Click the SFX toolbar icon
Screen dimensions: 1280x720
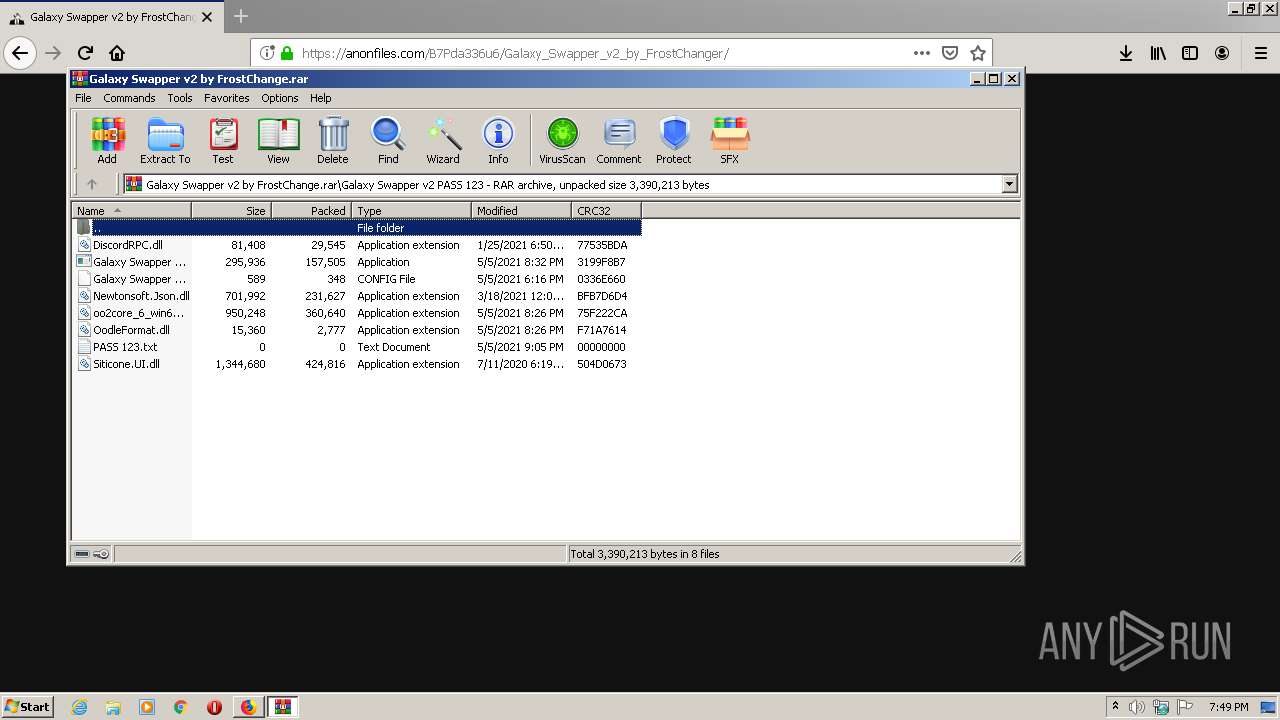(730, 140)
